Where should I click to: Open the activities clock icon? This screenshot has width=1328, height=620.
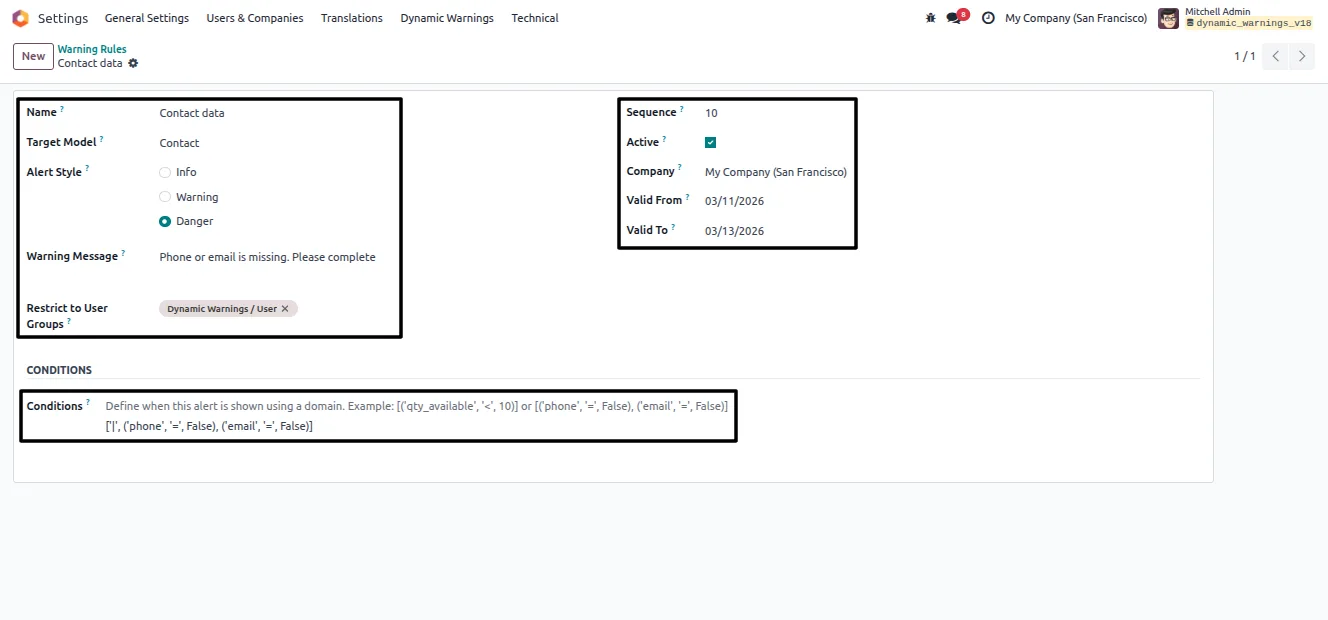click(x=988, y=18)
